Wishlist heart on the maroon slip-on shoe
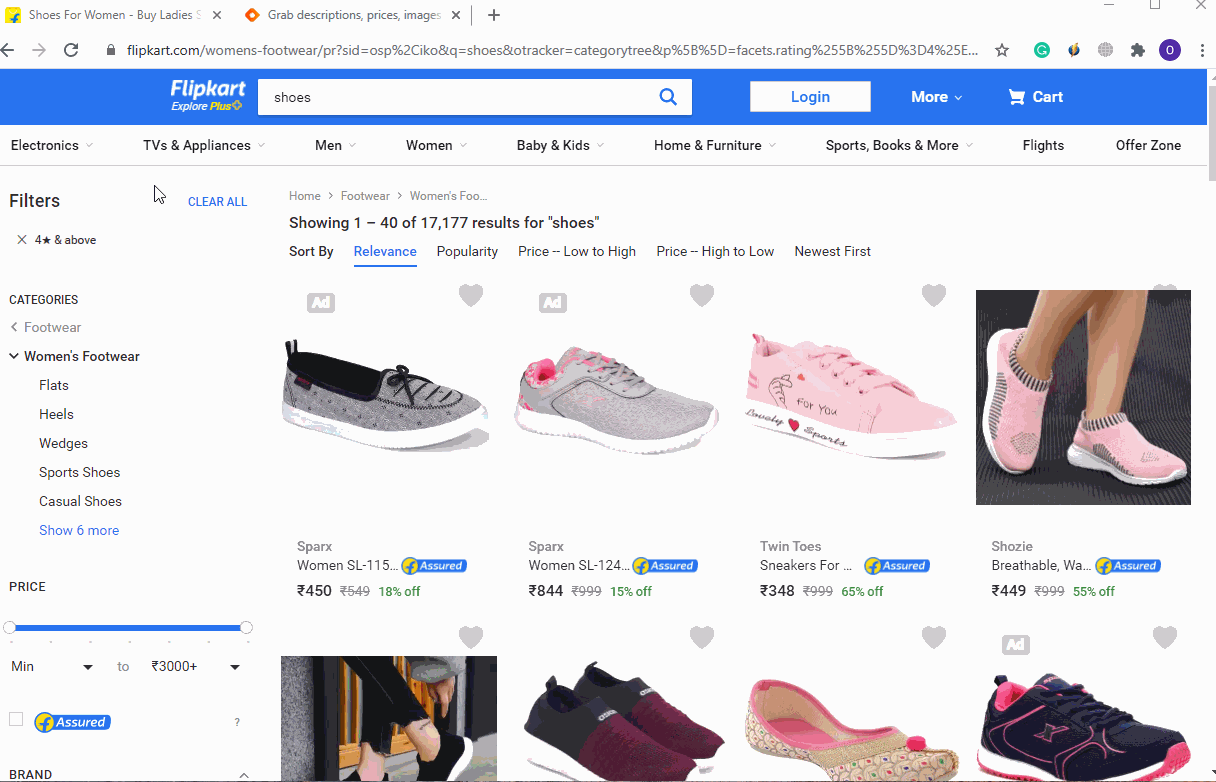This screenshot has width=1216, height=782. (x=702, y=637)
